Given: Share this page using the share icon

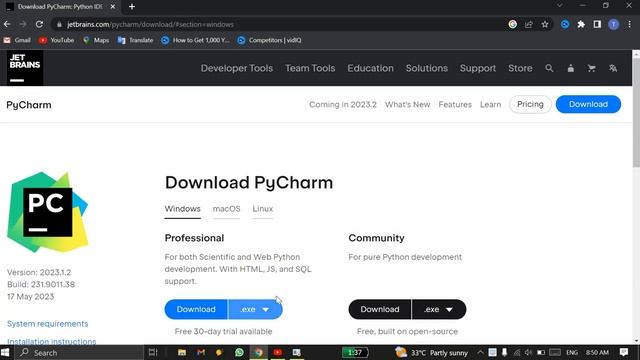Looking at the screenshot, I should [x=529, y=24].
